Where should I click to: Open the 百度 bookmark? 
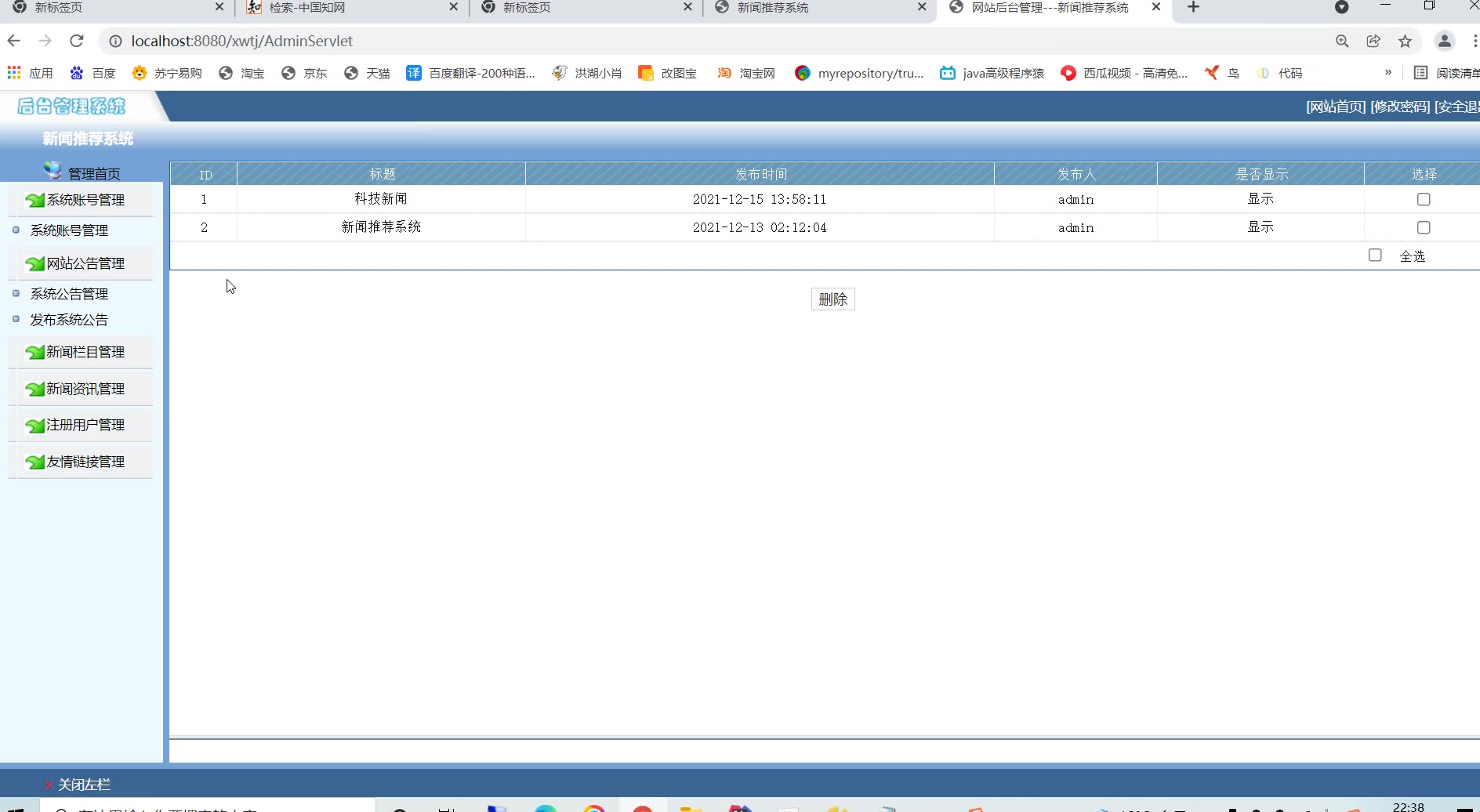[92, 73]
